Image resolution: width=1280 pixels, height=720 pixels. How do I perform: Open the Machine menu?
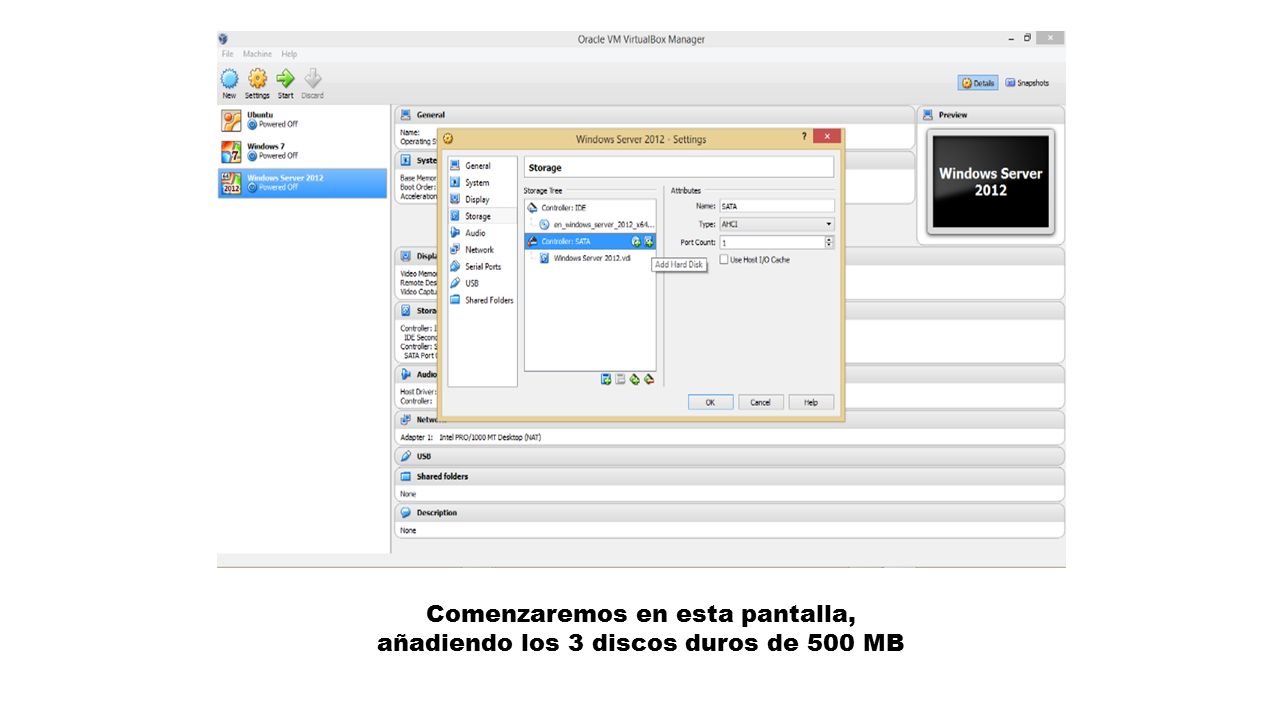257,54
